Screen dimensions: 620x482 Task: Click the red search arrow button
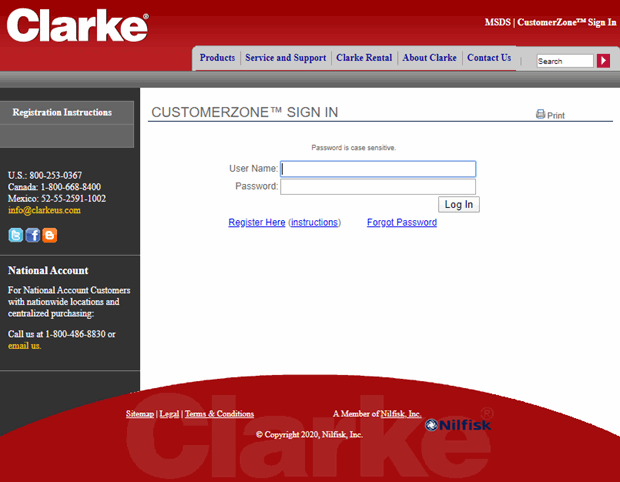point(603,61)
